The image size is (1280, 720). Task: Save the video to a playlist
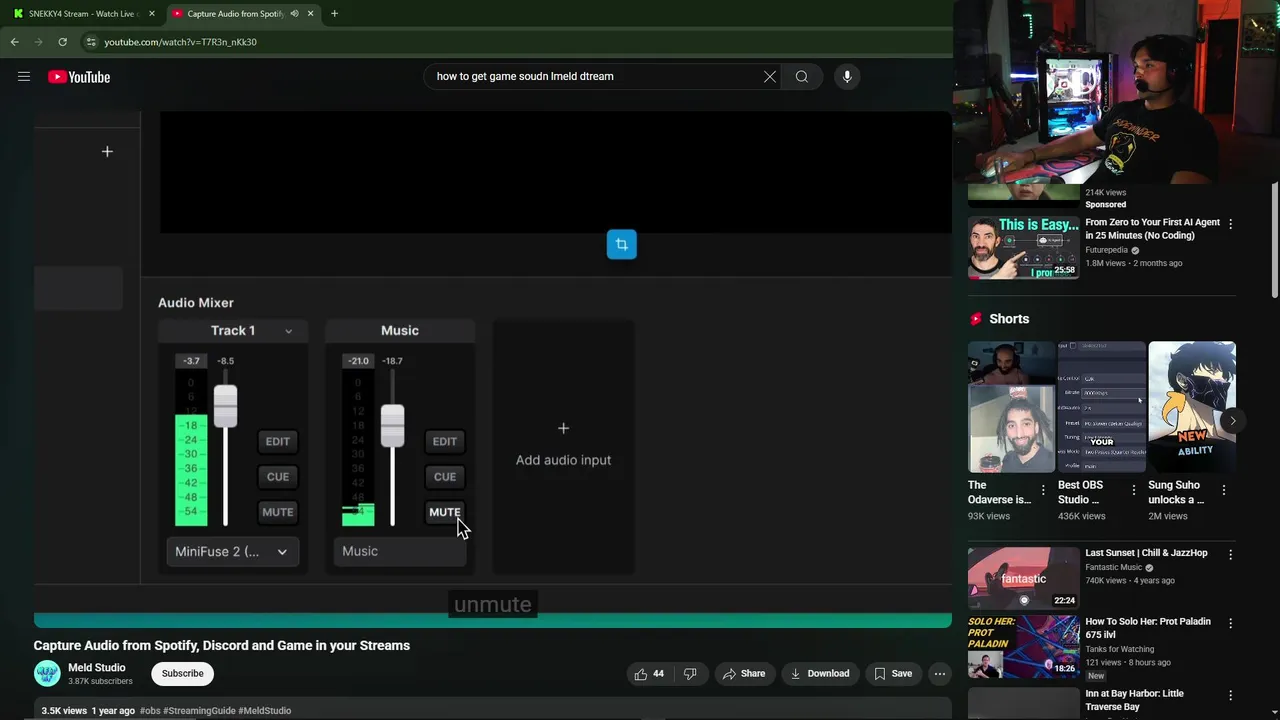coord(893,674)
